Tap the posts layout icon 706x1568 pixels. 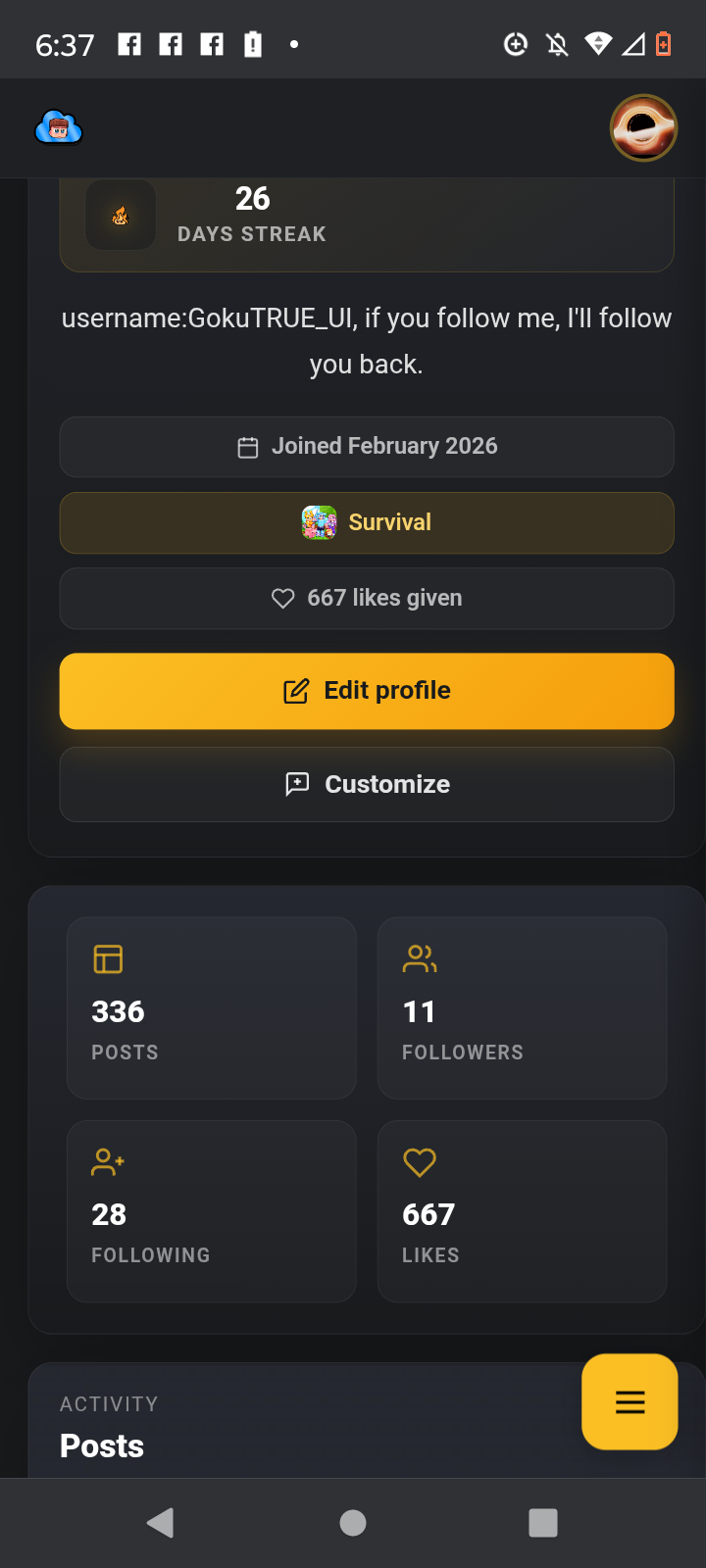coord(108,958)
